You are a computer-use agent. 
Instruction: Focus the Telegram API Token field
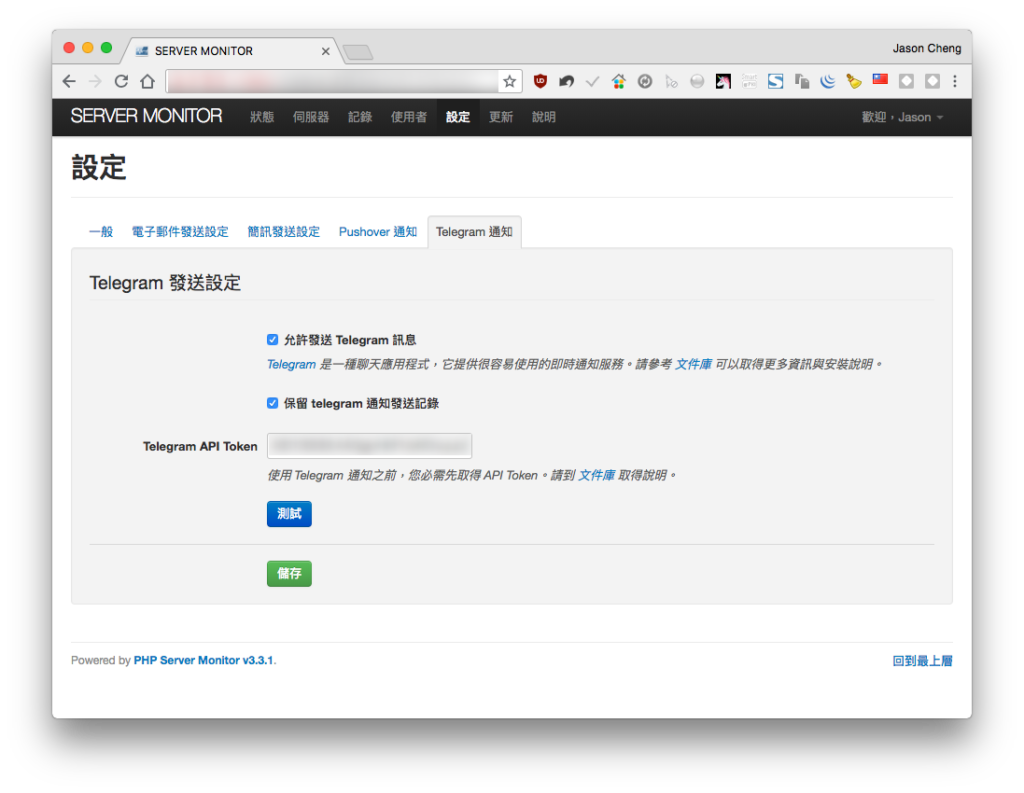tap(370, 446)
